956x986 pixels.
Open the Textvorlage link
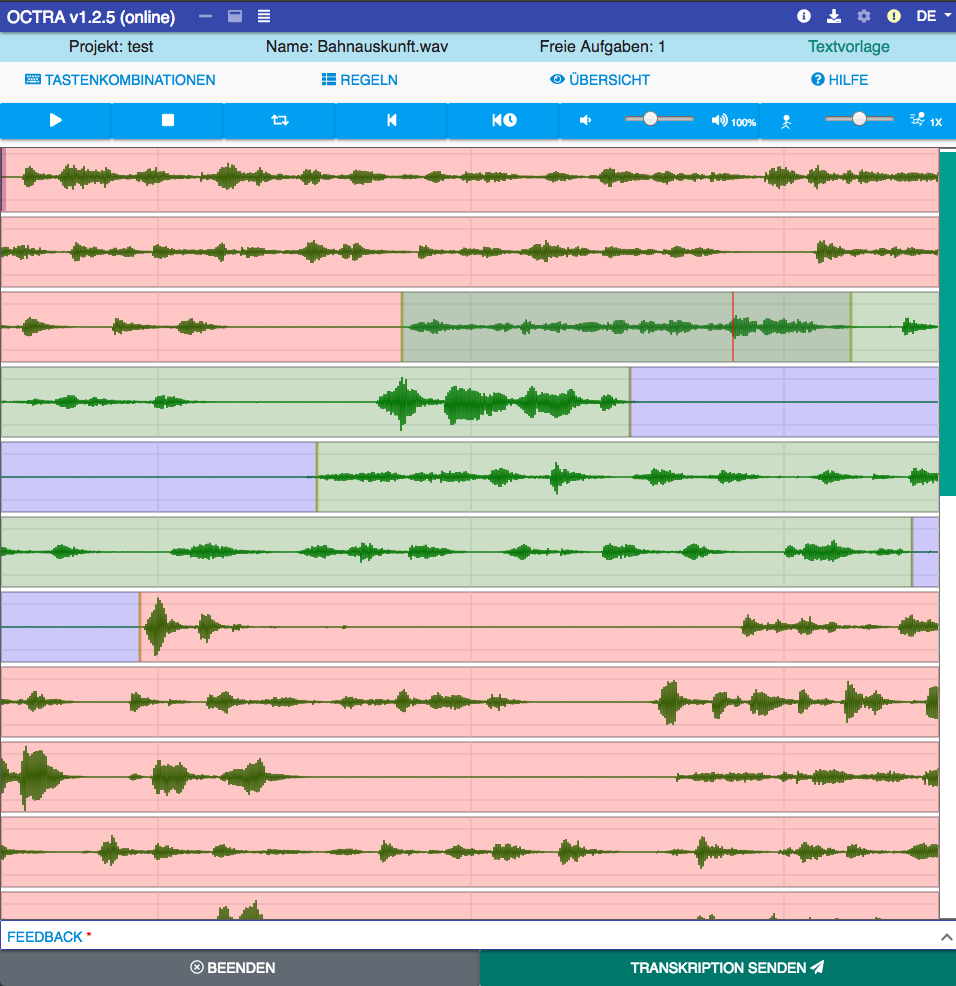click(x=848, y=46)
